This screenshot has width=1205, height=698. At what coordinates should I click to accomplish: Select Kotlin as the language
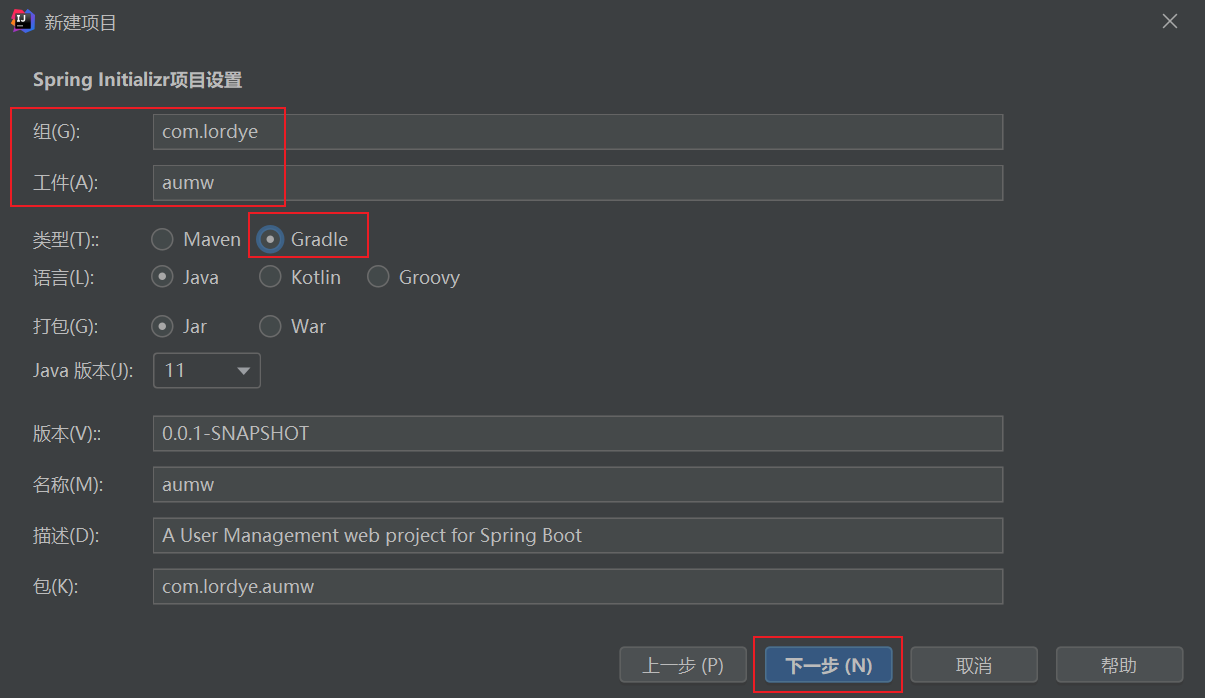coord(270,277)
